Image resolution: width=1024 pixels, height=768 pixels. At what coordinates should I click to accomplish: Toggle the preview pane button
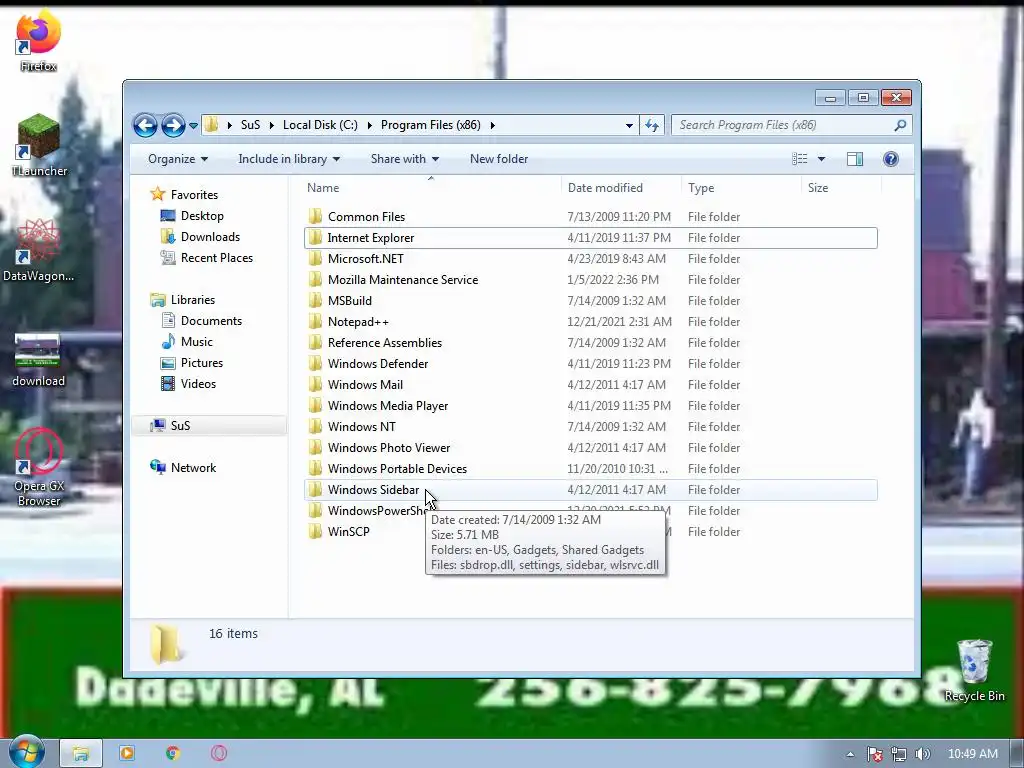pos(855,159)
